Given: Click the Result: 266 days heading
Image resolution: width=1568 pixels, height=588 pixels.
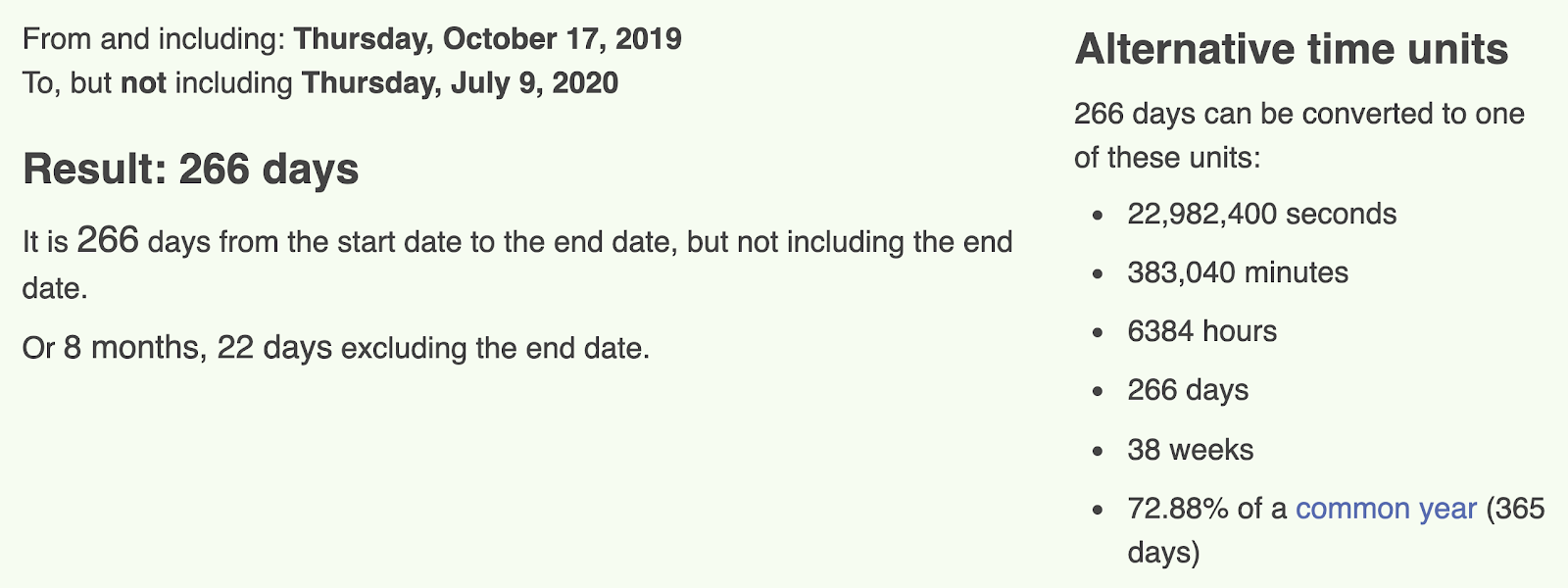Looking at the screenshot, I should pyautogui.click(x=191, y=169).
